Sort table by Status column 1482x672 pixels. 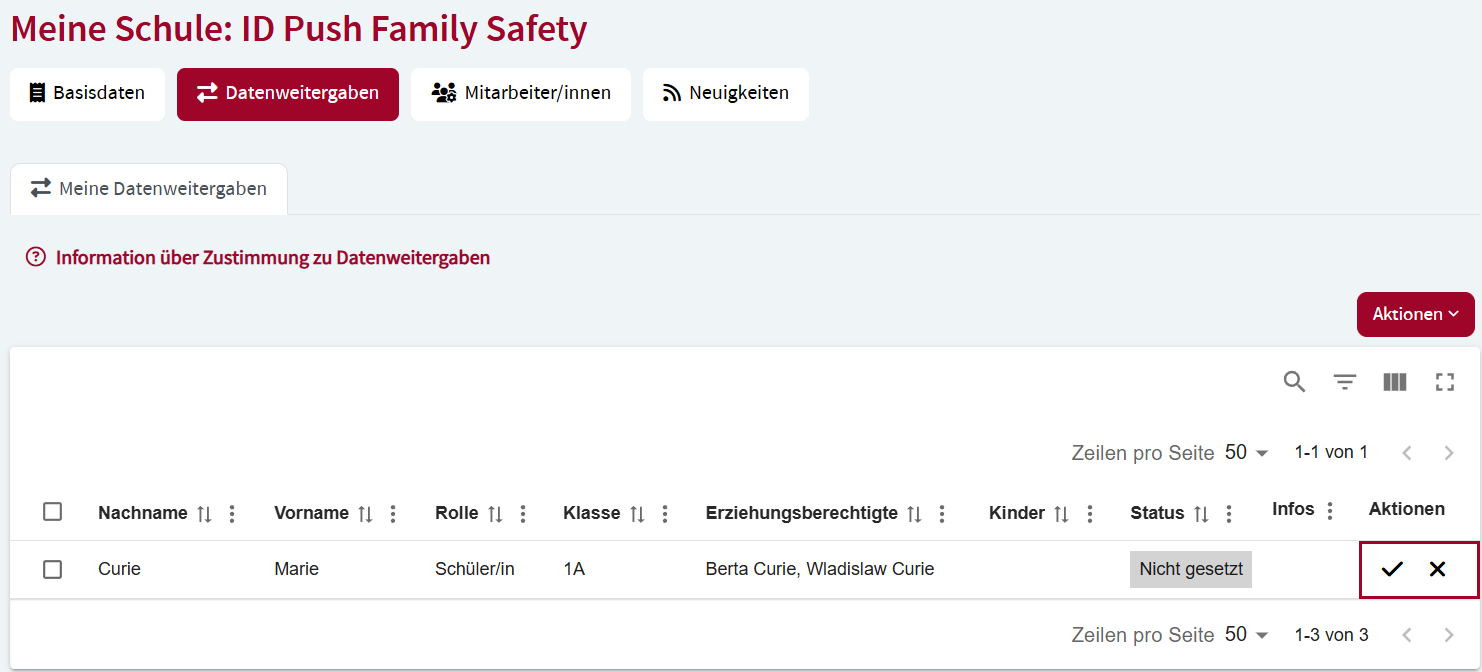(1201, 514)
